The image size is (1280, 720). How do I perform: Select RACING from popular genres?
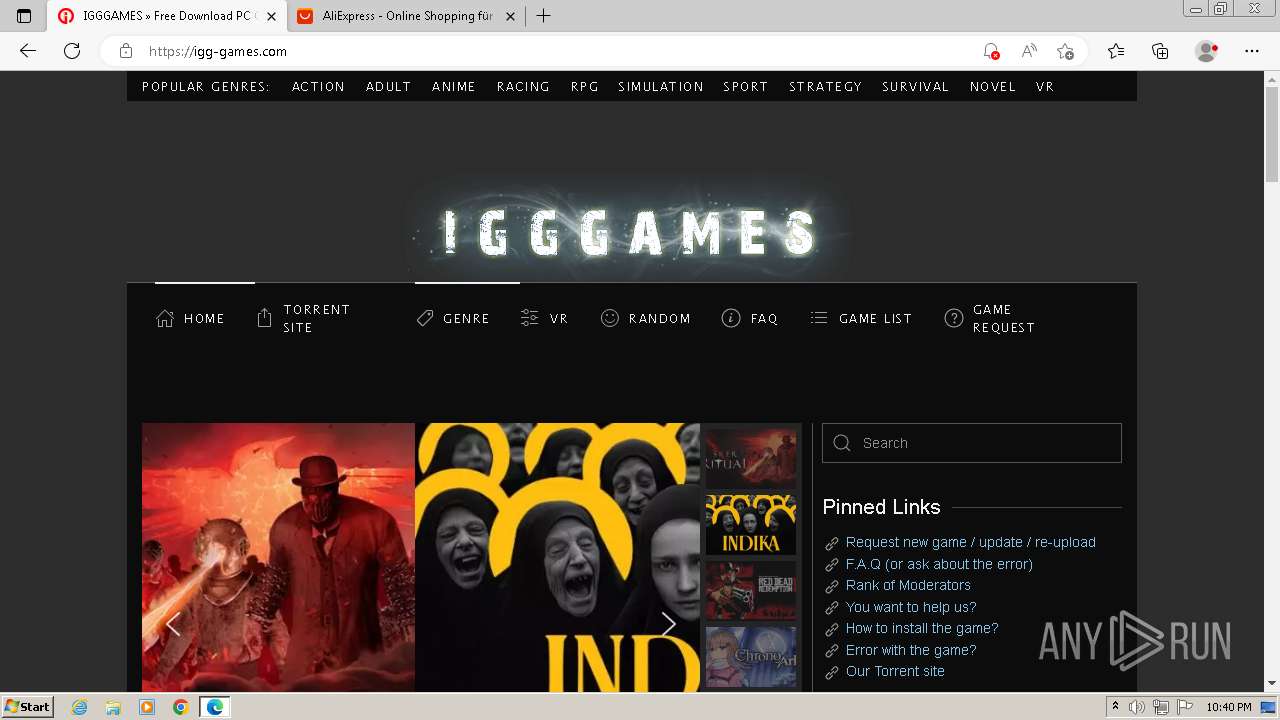point(523,87)
